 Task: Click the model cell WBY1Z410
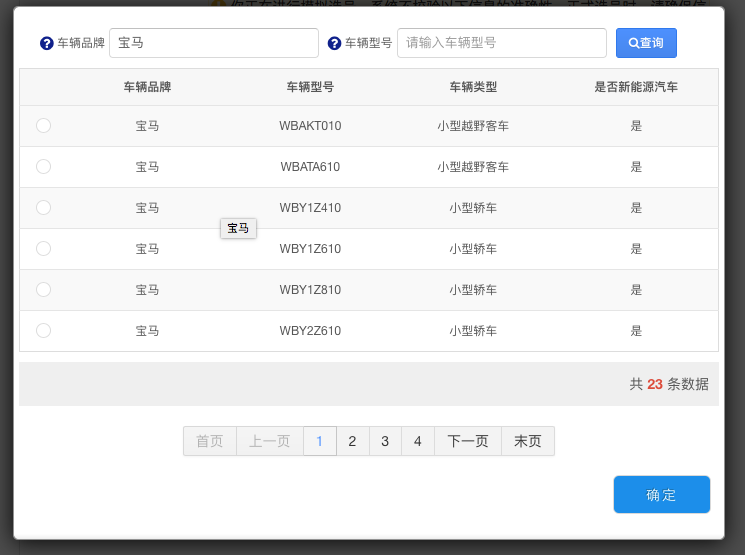pyautogui.click(x=310, y=208)
